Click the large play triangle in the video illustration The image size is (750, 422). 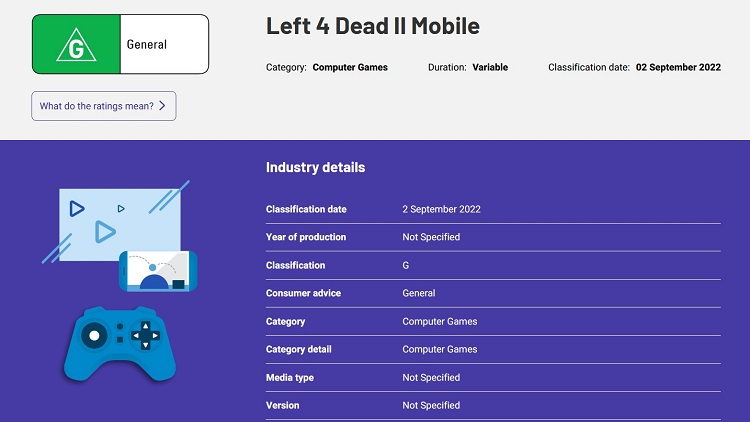[x=105, y=232]
